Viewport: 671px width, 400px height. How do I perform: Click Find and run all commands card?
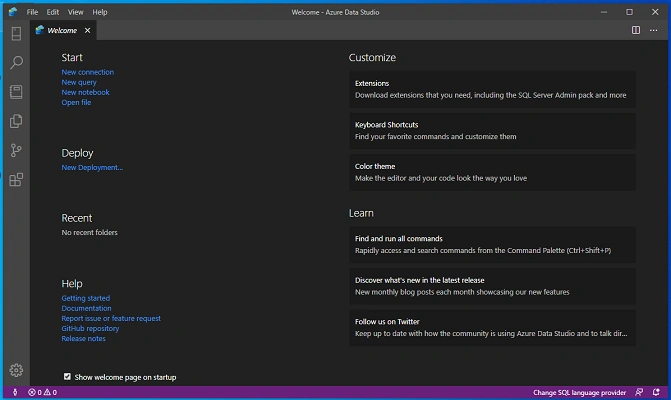click(x=493, y=245)
